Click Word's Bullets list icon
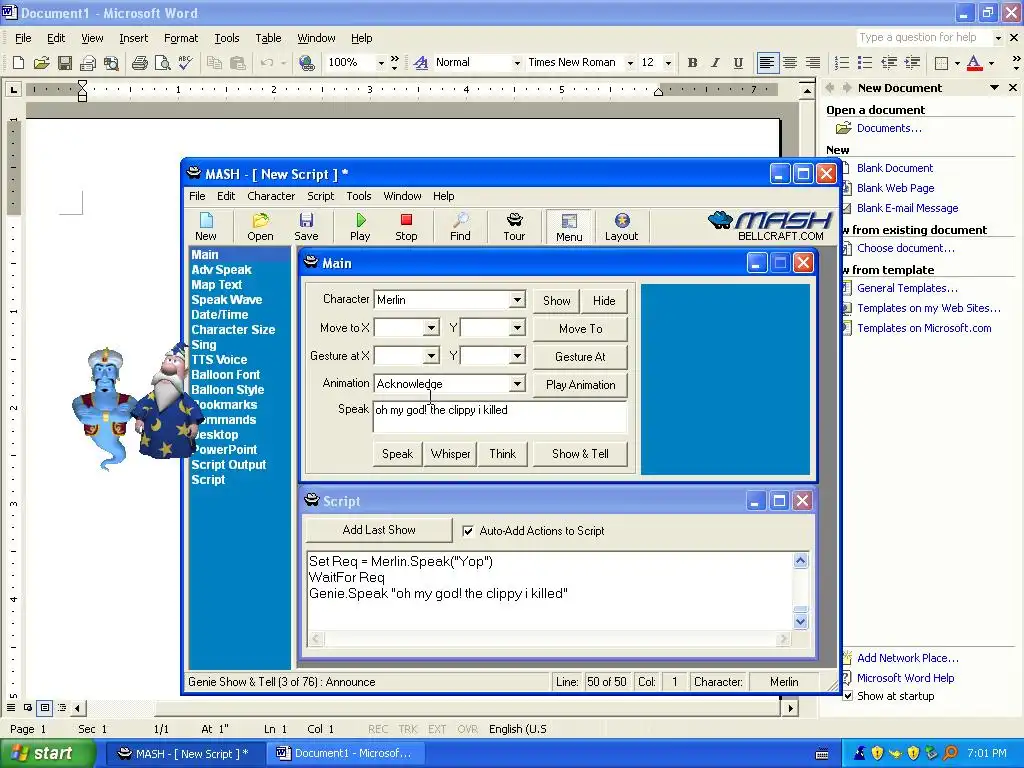Viewport: 1024px width, 768px height. 865,63
